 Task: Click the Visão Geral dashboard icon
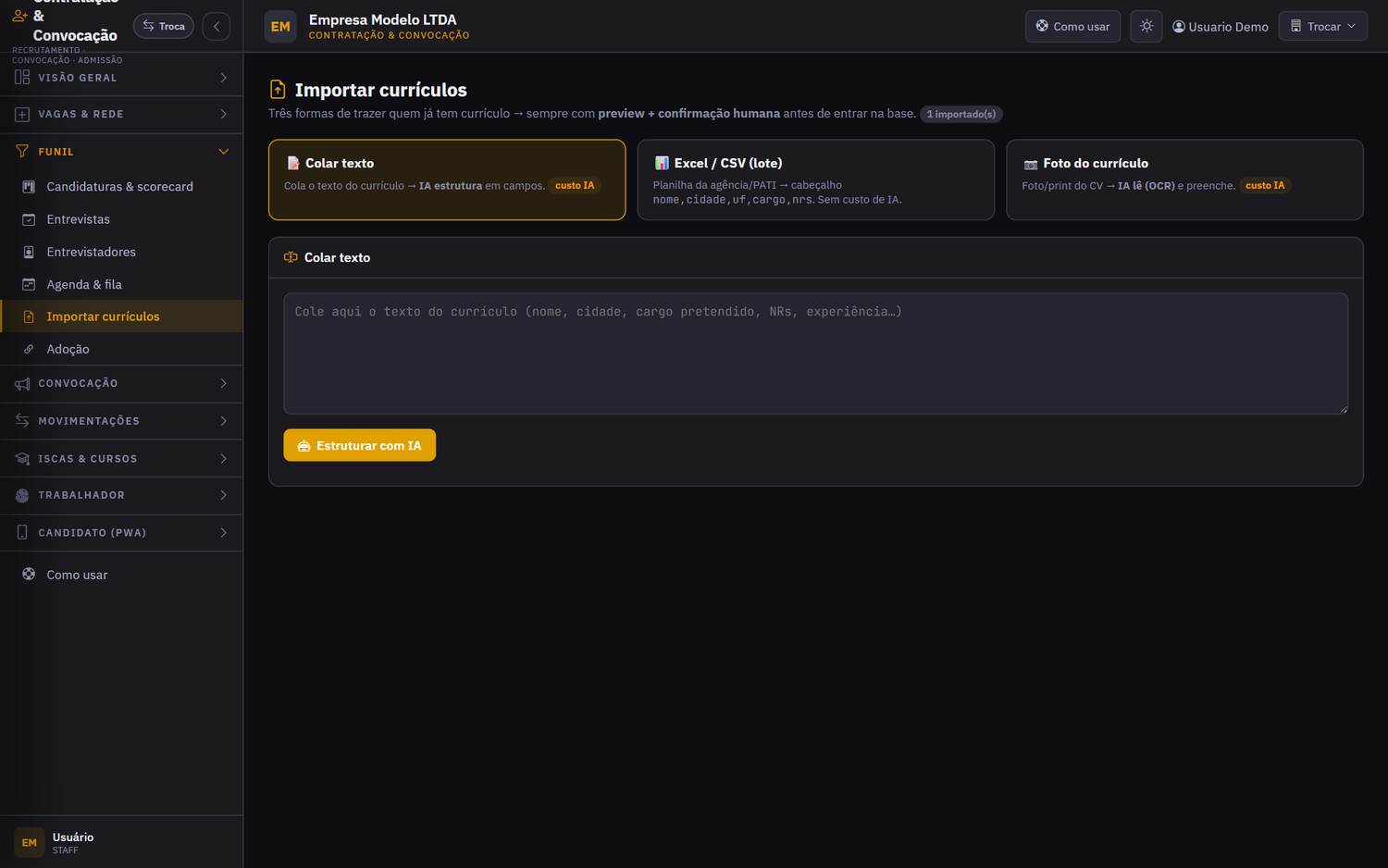[22, 78]
